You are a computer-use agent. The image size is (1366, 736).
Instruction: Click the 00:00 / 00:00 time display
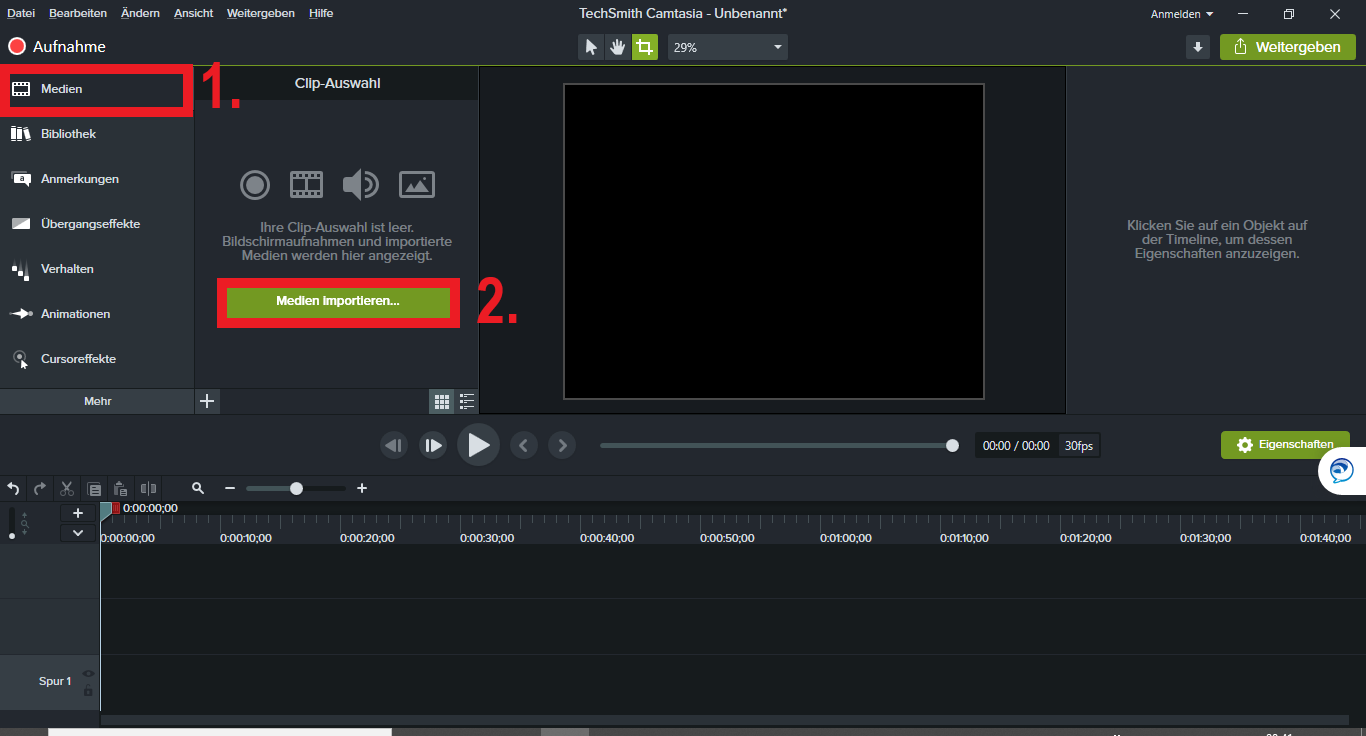click(x=1016, y=446)
